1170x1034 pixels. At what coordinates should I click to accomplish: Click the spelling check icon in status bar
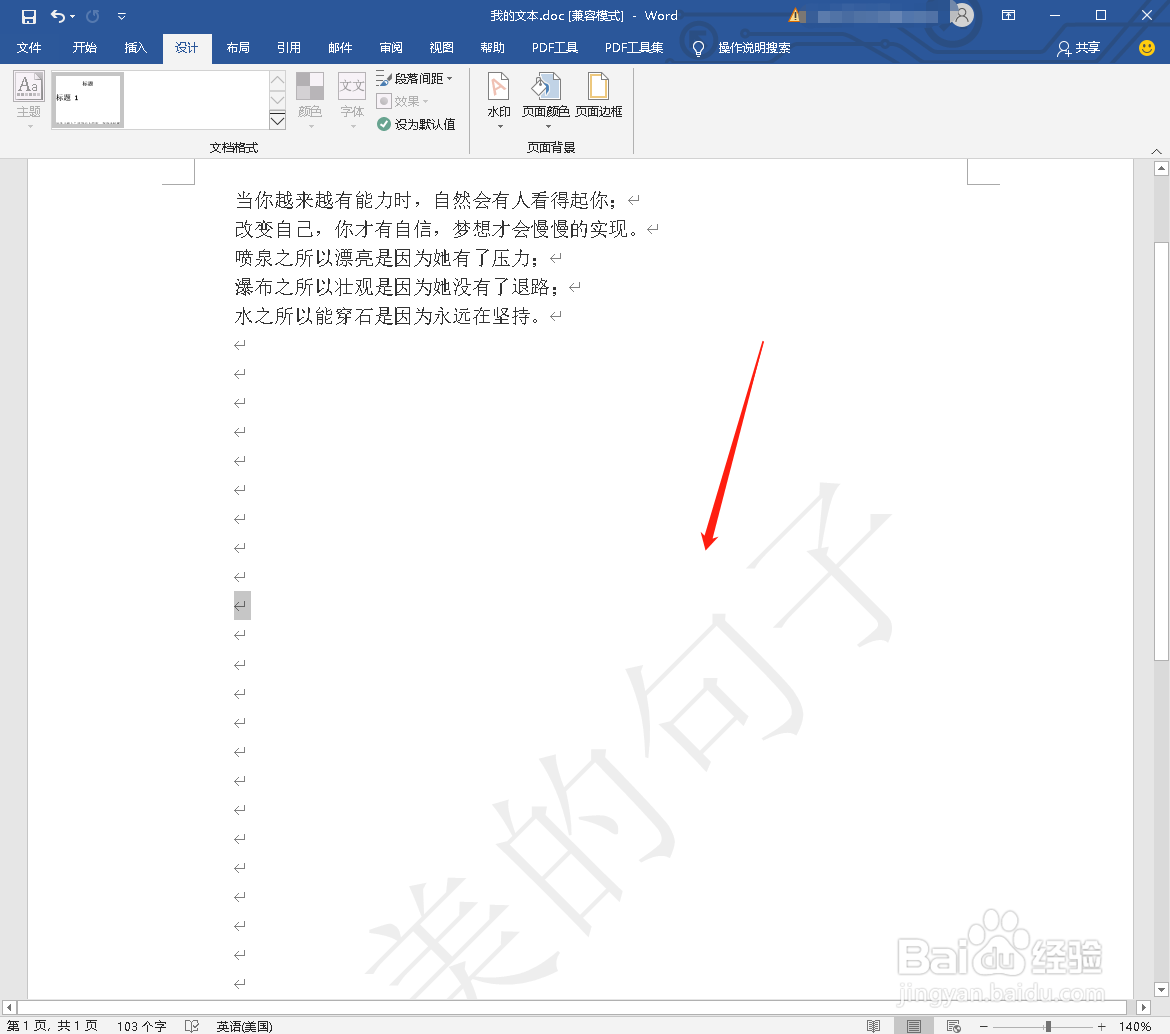192,1025
